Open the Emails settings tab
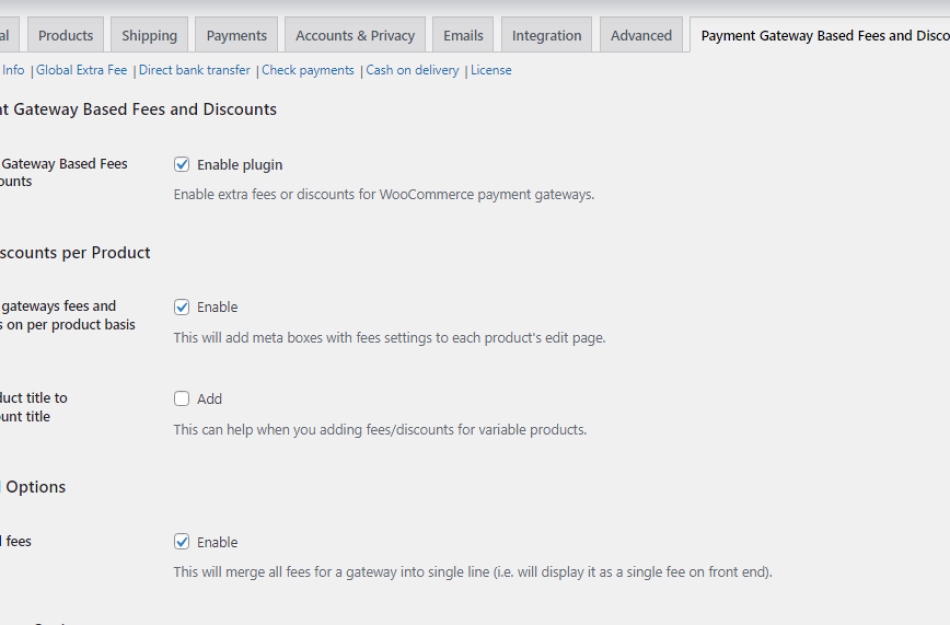 pyautogui.click(x=462, y=34)
